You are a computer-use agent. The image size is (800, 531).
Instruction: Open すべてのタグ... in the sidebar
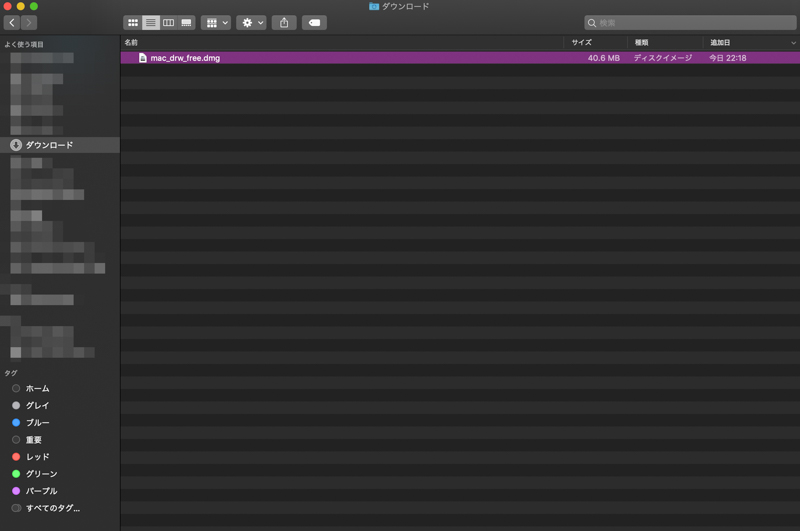click(53, 508)
